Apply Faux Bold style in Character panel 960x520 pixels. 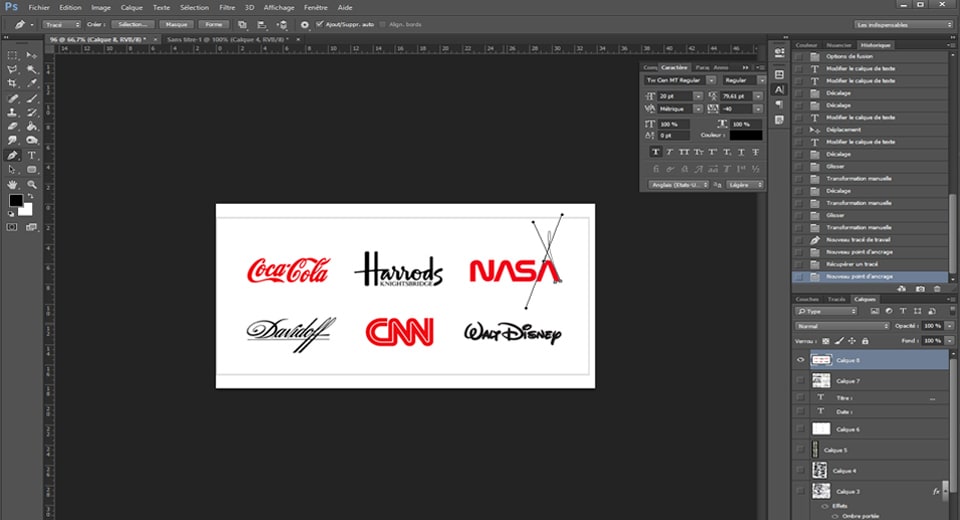(655, 152)
